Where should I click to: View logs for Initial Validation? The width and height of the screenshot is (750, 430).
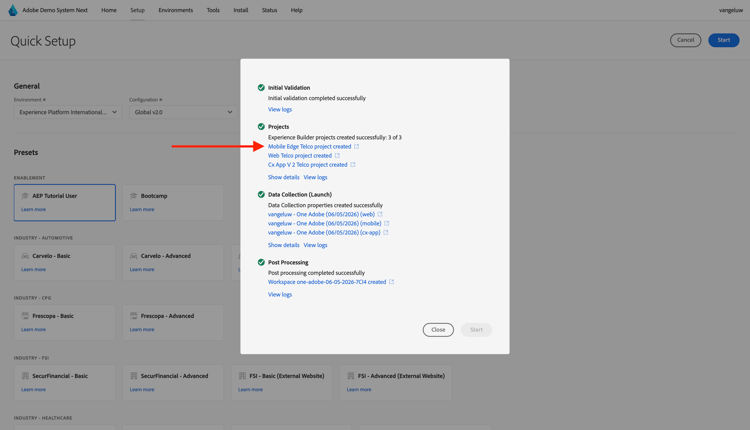[x=280, y=110]
